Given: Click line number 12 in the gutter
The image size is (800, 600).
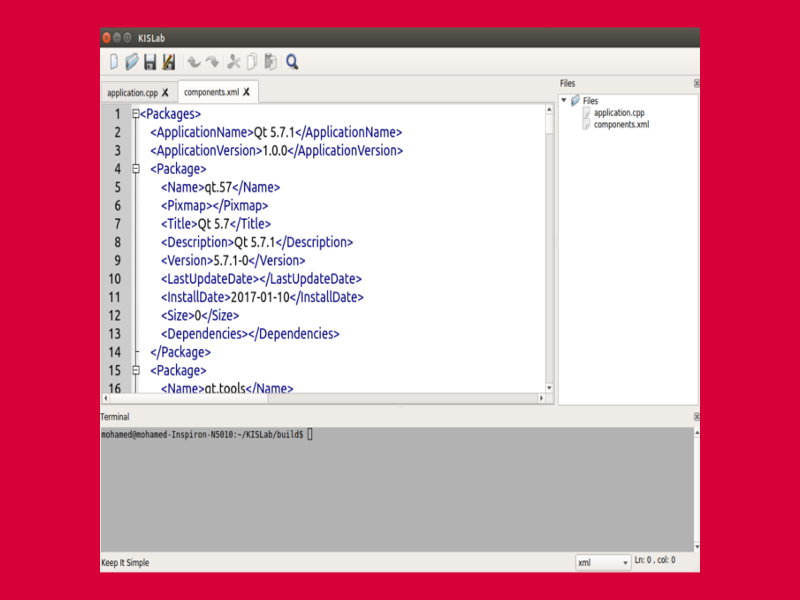Looking at the screenshot, I should (114, 316).
